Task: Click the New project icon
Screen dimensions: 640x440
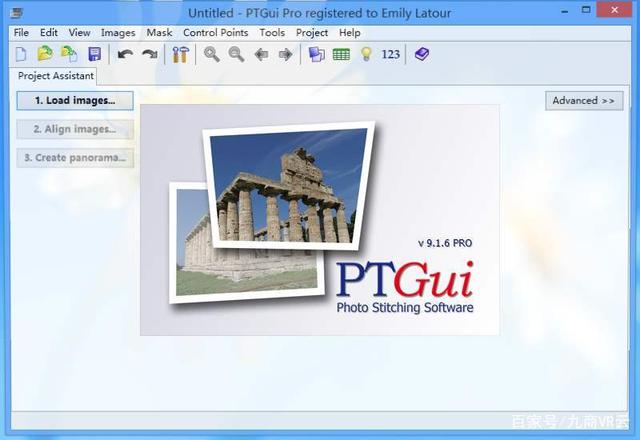Action: coord(21,54)
